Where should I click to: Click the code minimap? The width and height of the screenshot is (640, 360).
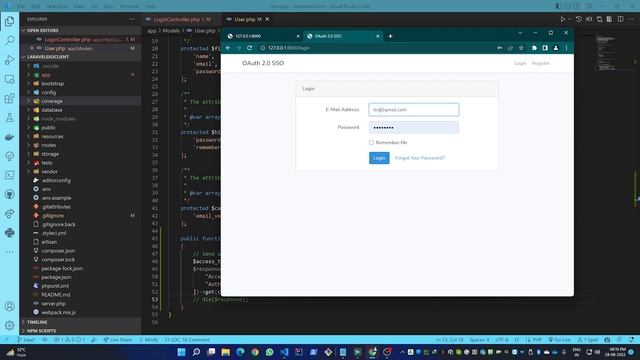(x=606, y=53)
